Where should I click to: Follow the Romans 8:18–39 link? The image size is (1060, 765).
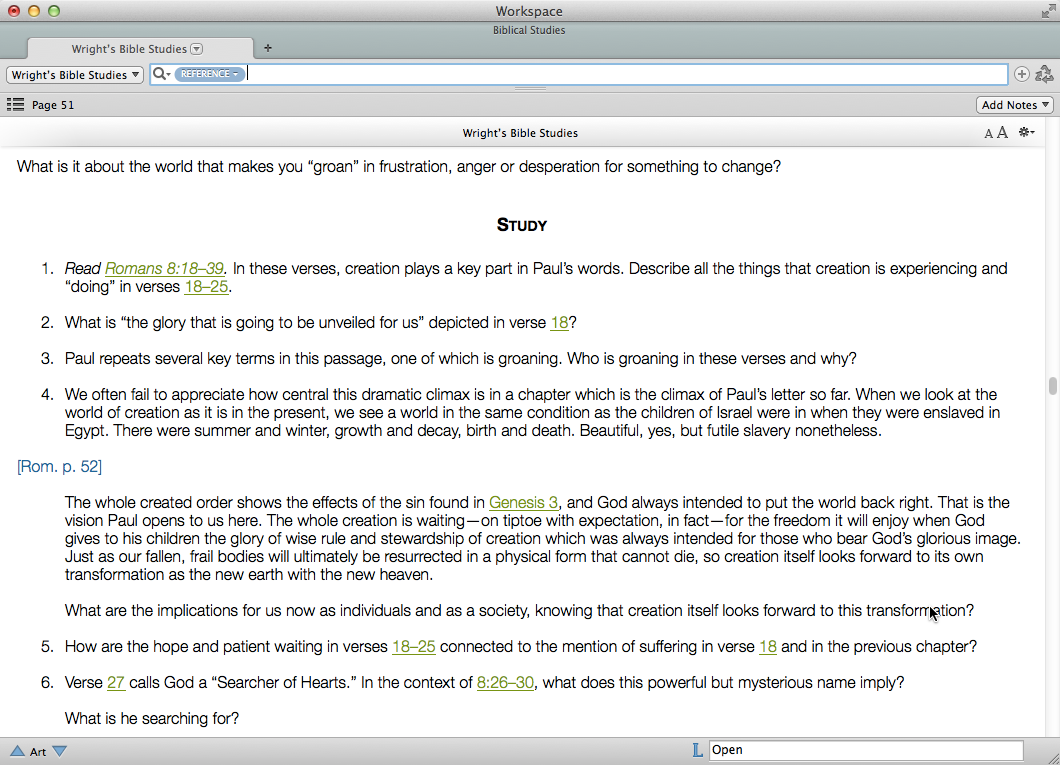[x=165, y=268]
